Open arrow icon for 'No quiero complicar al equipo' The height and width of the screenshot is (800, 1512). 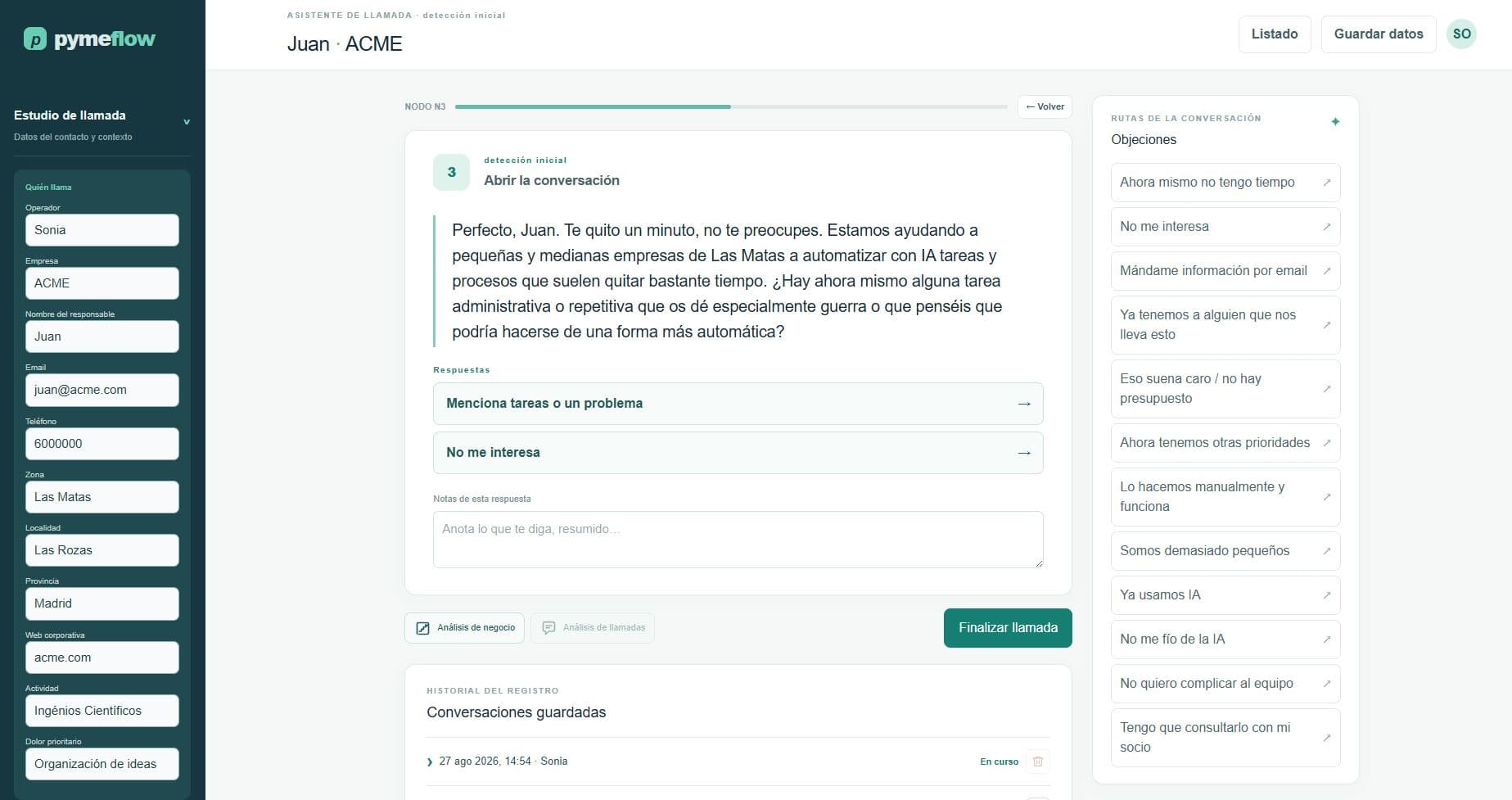(1327, 684)
